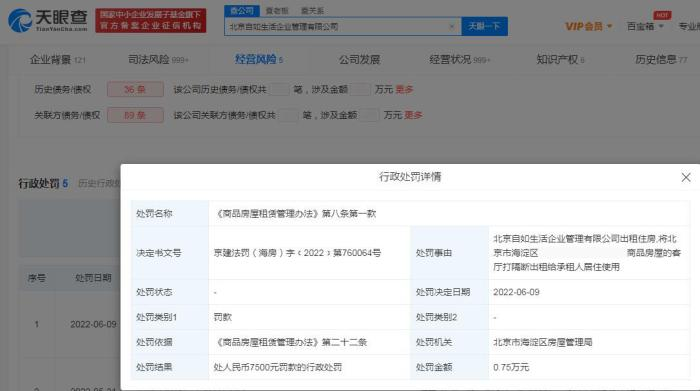Click the 天眼一下 search button
This screenshot has height=391, width=700.
(x=484, y=26)
